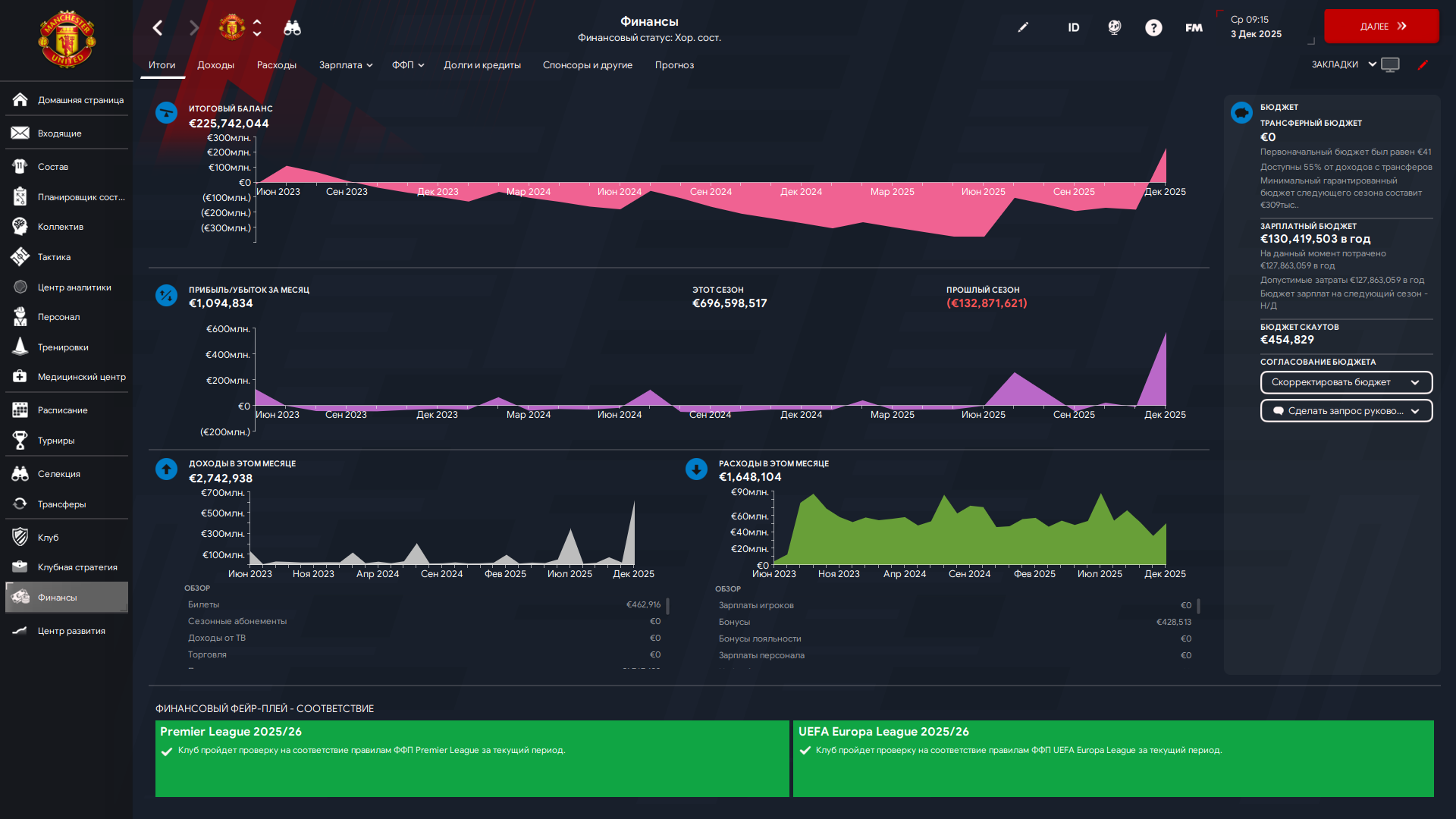Image resolution: width=1456 pixels, height=819 pixels.
Task: Click the FM logo menu icon
Action: tap(1194, 28)
